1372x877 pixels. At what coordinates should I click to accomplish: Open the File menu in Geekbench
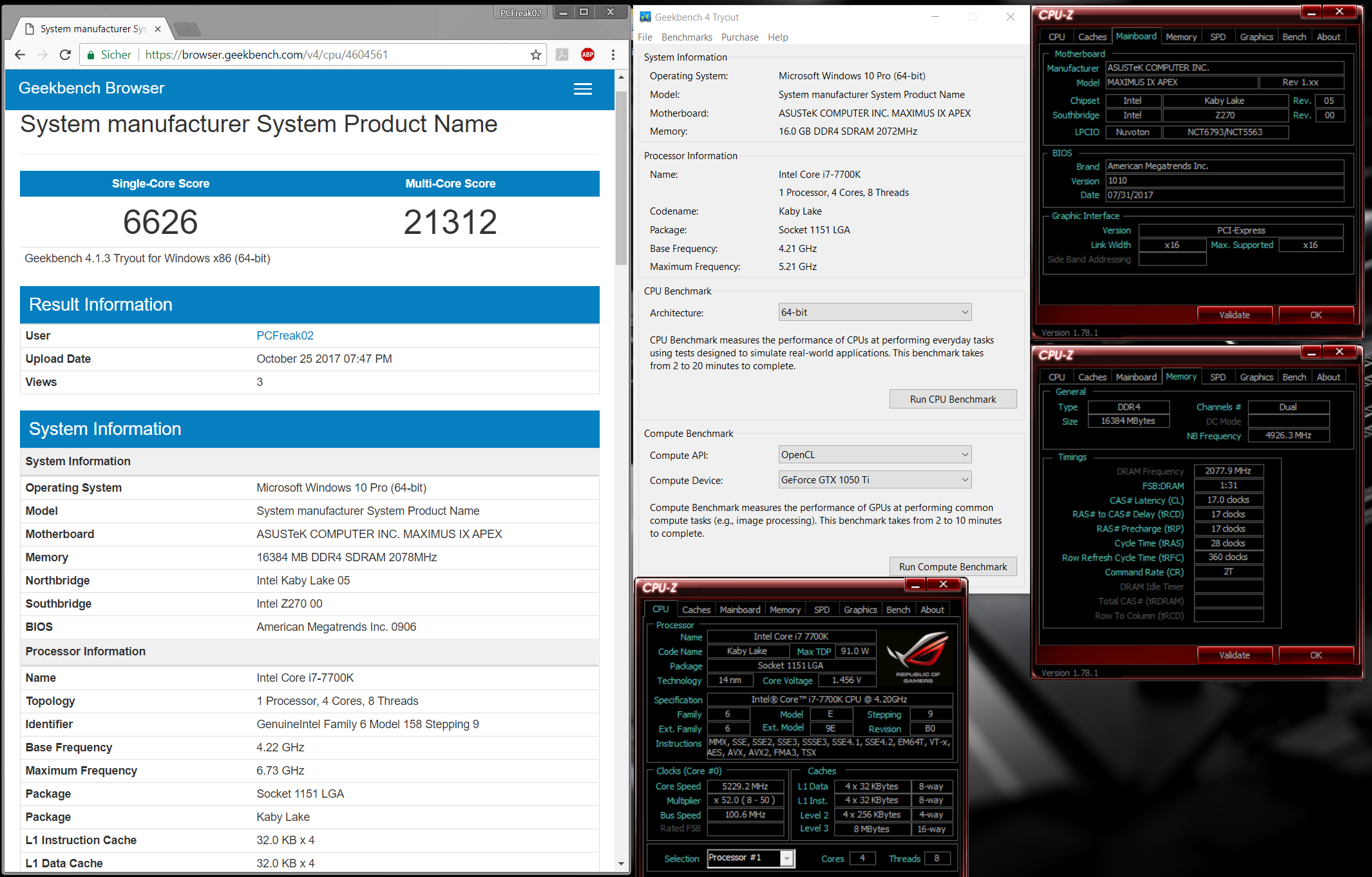[645, 37]
